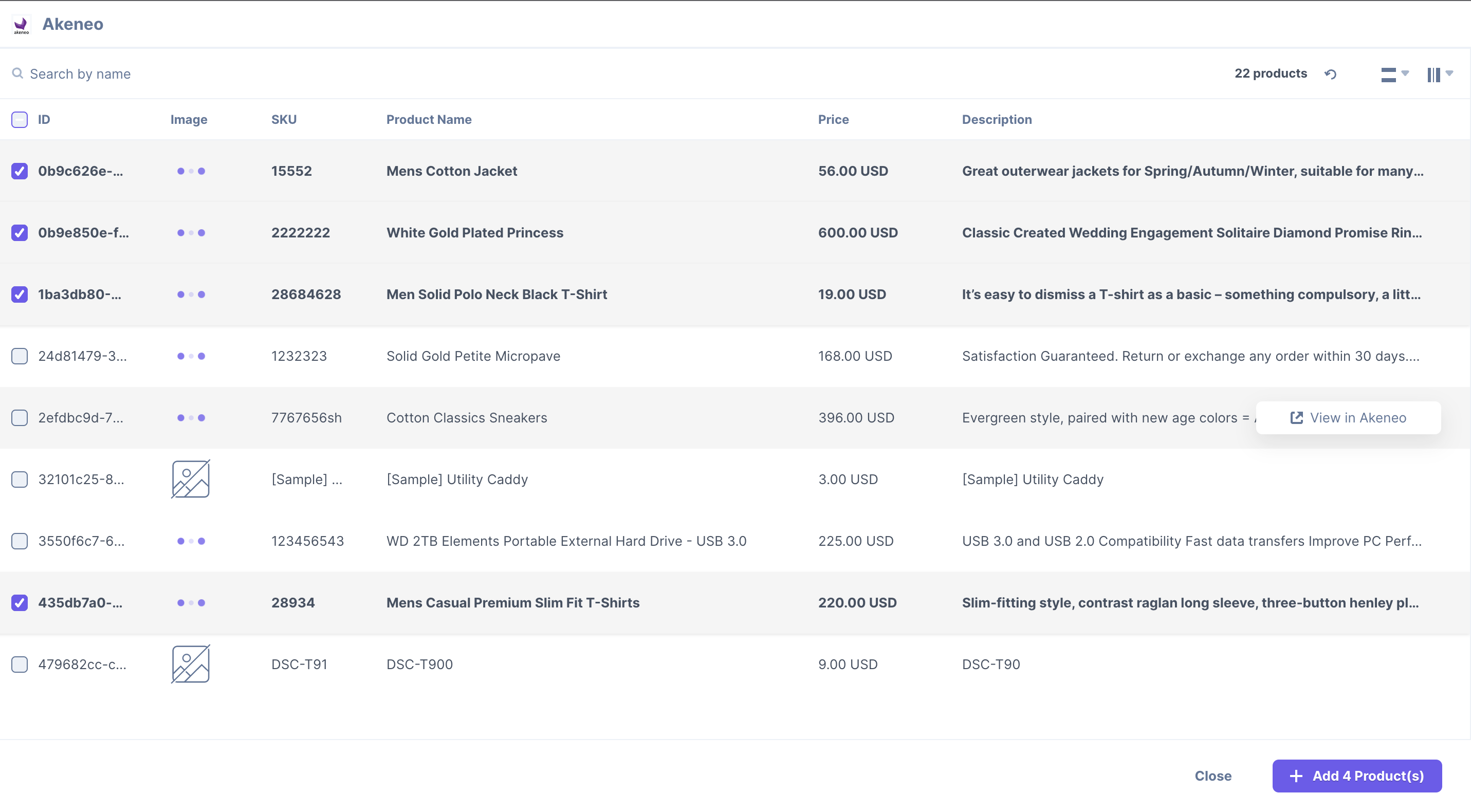Click ID 3550f6c7-6... cell
The width and height of the screenshot is (1471, 812).
pyautogui.click(x=81, y=541)
